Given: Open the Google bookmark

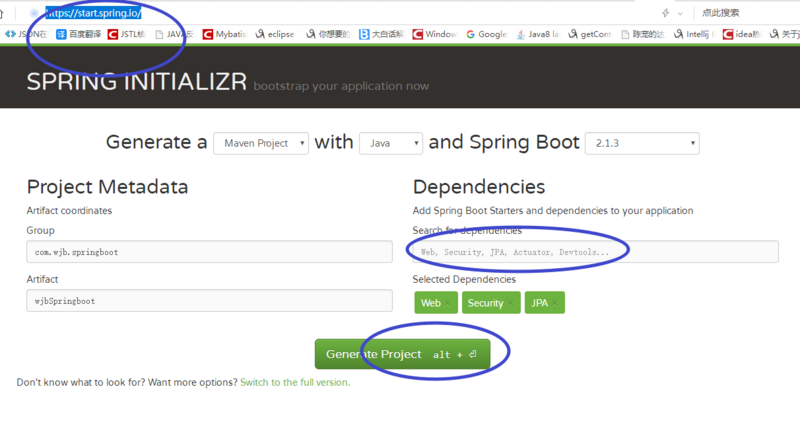Looking at the screenshot, I should pyautogui.click(x=486, y=34).
